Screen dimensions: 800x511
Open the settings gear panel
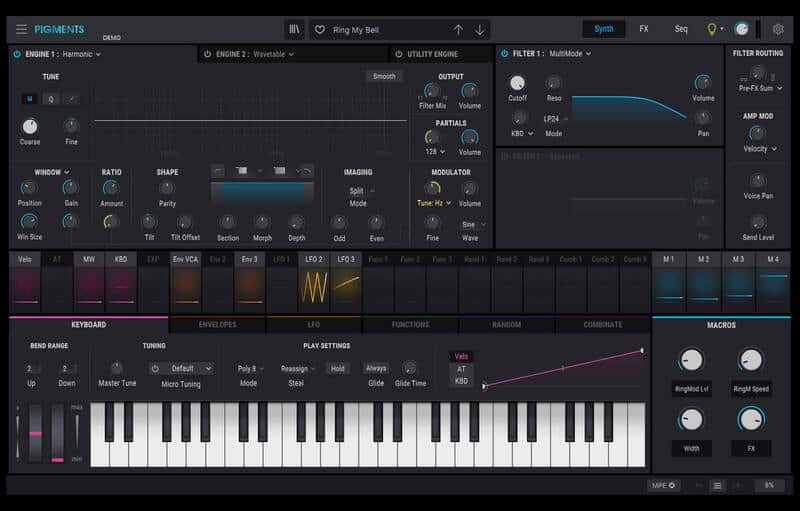coord(778,29)
